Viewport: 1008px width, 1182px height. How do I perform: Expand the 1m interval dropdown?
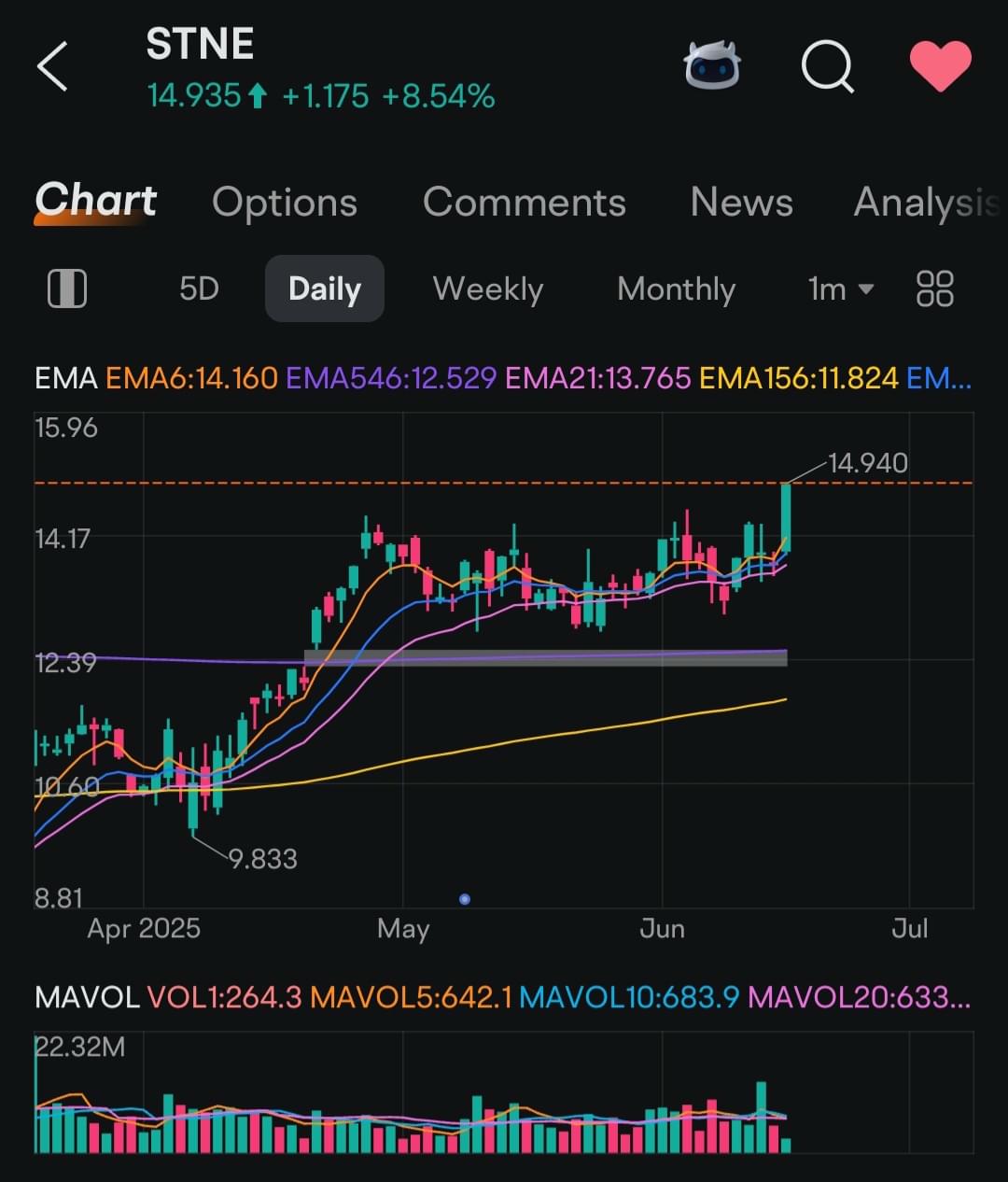pos(841,288)
